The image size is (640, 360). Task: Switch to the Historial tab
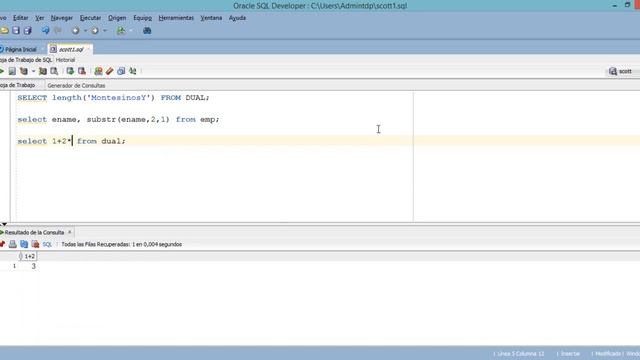pyautogui.click(x=65, y=60)
